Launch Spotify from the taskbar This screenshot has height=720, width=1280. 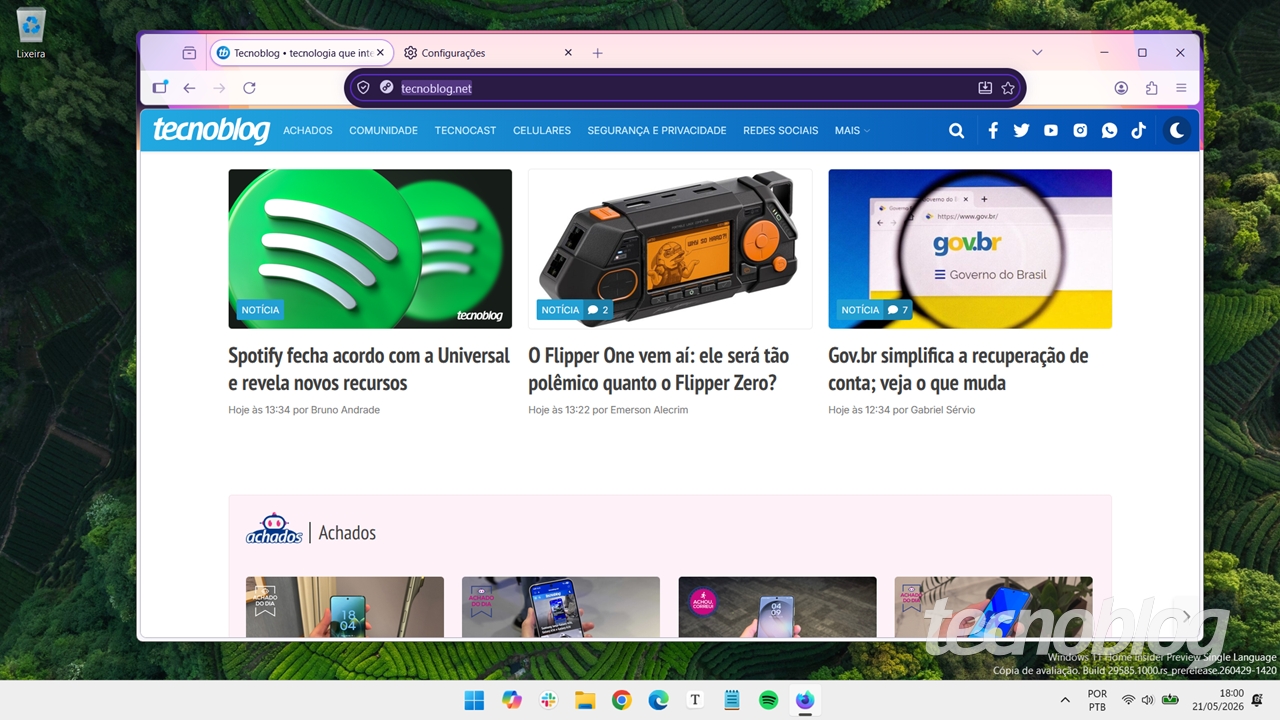tap(768, 700)
